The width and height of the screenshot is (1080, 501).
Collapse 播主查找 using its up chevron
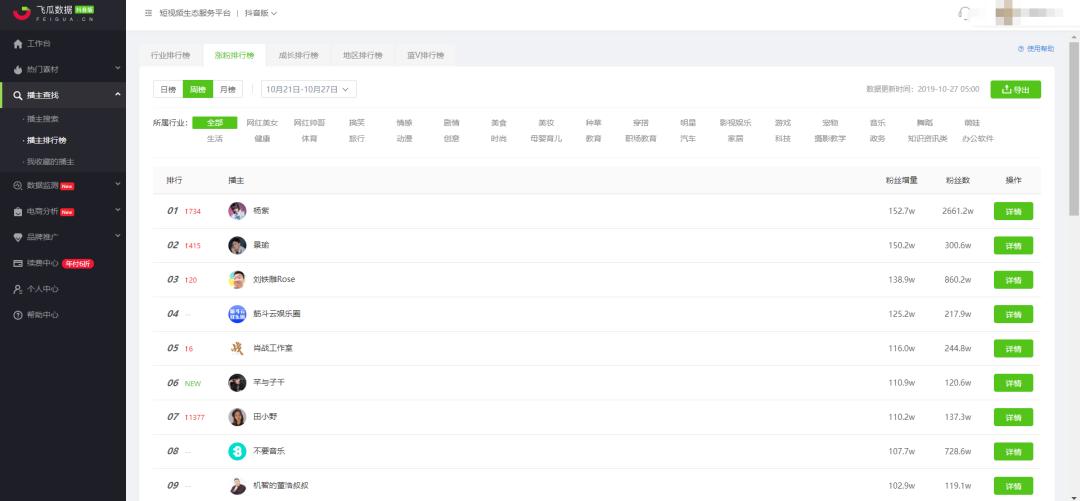click(x=118, y=94)
